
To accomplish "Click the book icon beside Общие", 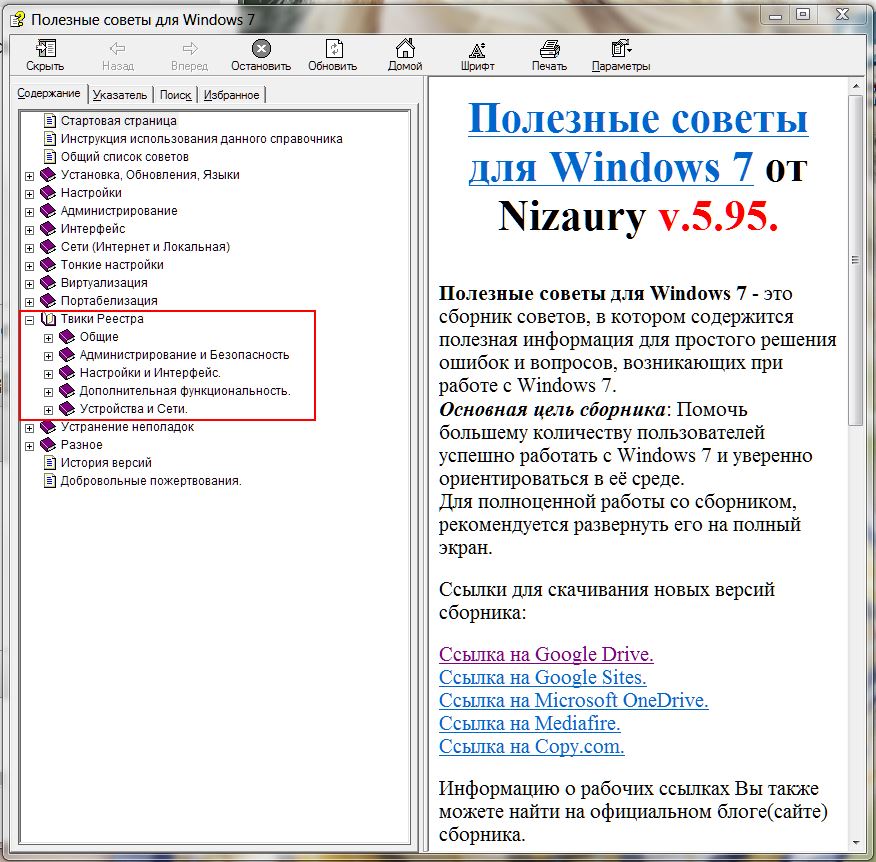I will pos(67,337).
